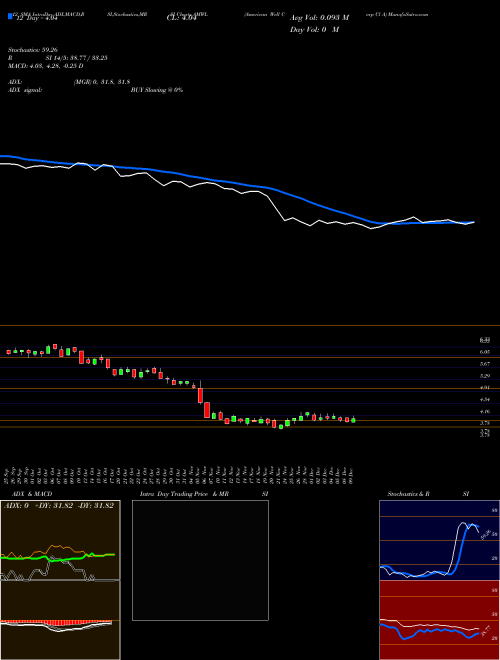Click the empty intraday trading price panel
The image size is (500, 660).
[x=200, y=560]
